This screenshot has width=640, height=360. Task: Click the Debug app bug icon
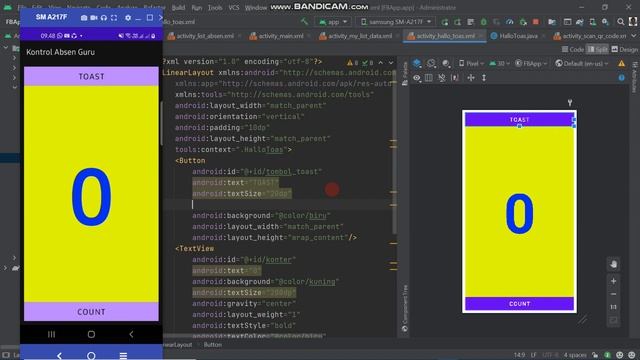pyautogui.click(x=484, y=22)
